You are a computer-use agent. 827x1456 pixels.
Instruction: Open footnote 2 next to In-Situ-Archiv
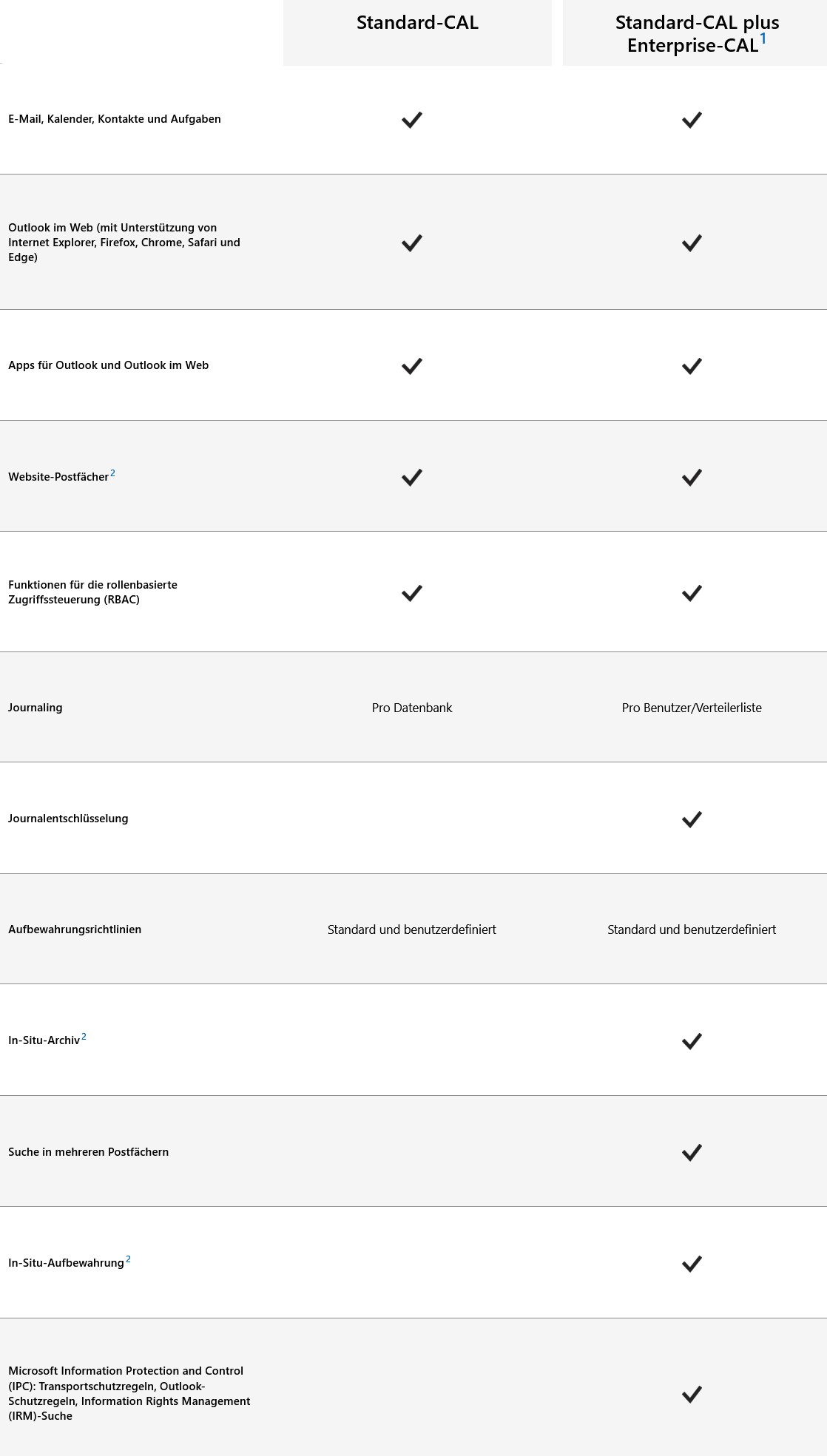[84, 1037]
